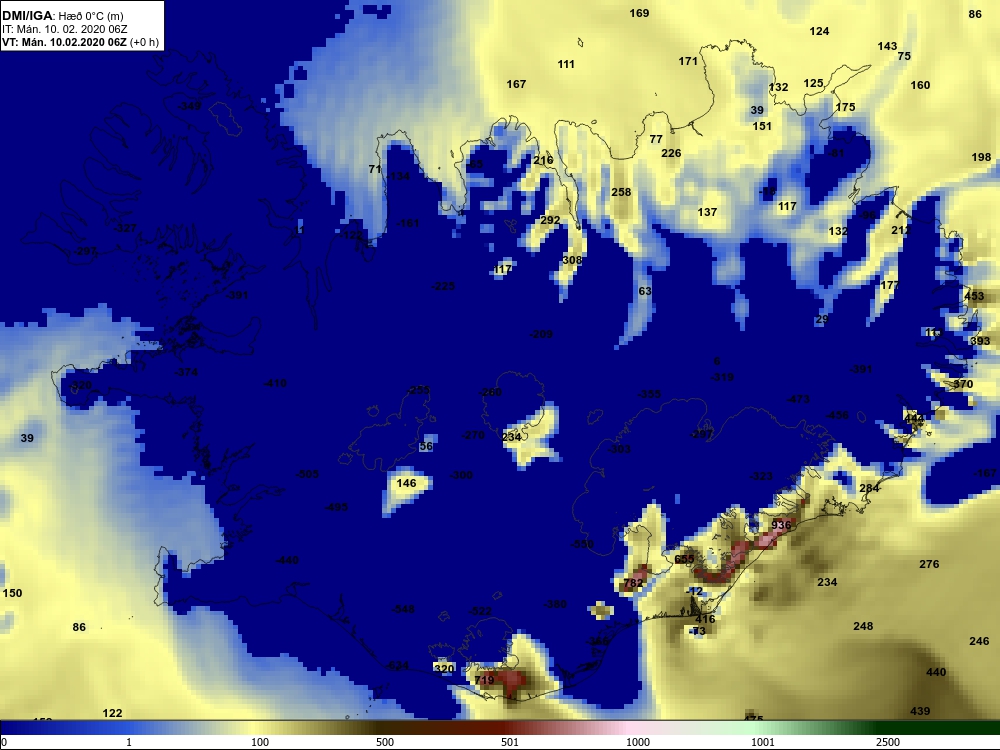
Task: Click the map value 160
Action: [920, 85]
